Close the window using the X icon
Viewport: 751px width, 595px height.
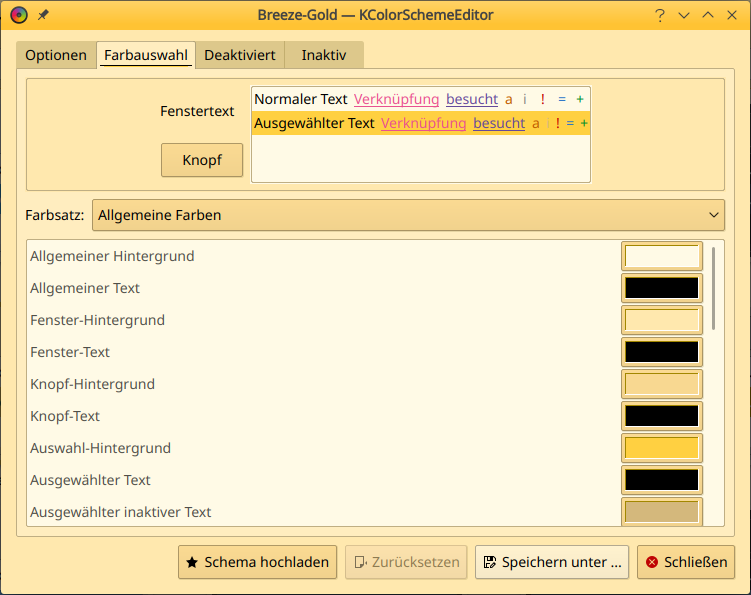point(732,15)
